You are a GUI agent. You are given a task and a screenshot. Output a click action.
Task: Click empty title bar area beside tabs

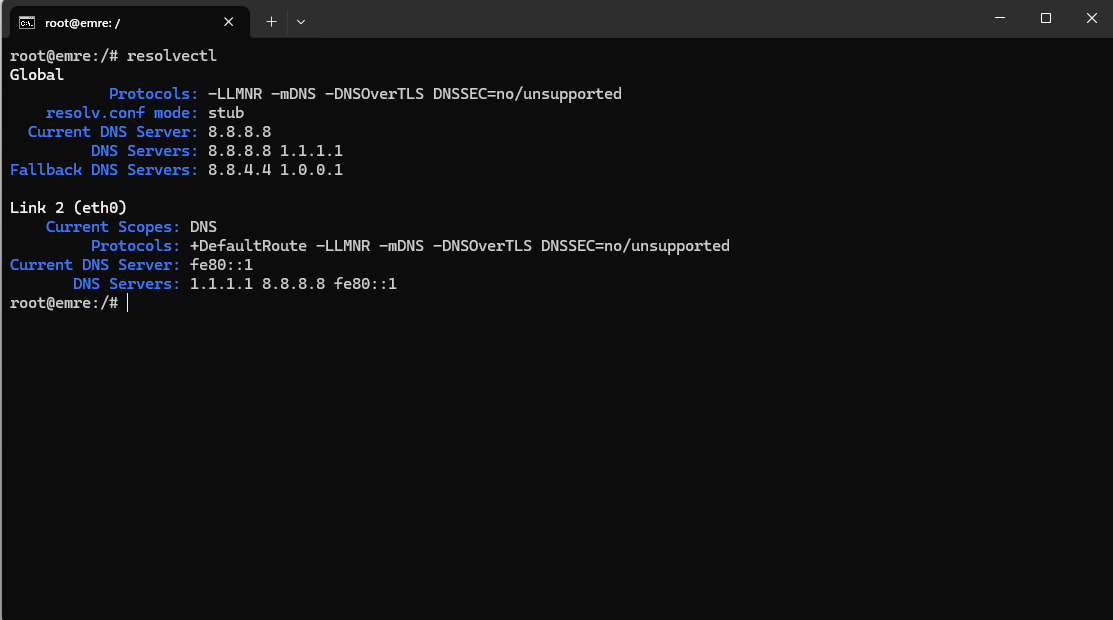click(639, 20)
